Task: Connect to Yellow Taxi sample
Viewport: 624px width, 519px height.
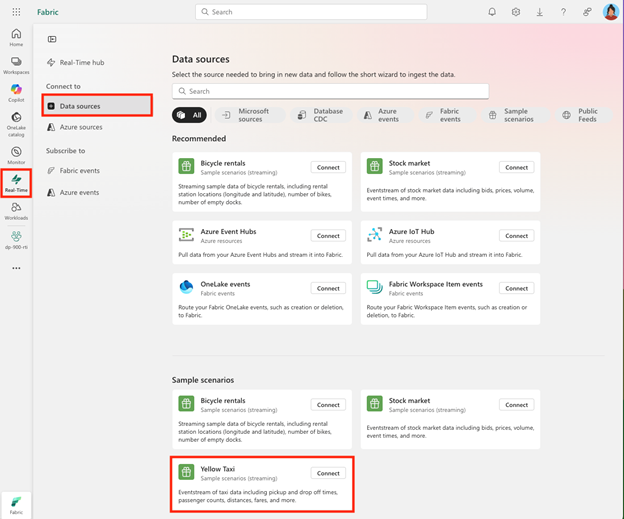Action: pyautogui.click(x=327, y=473)
